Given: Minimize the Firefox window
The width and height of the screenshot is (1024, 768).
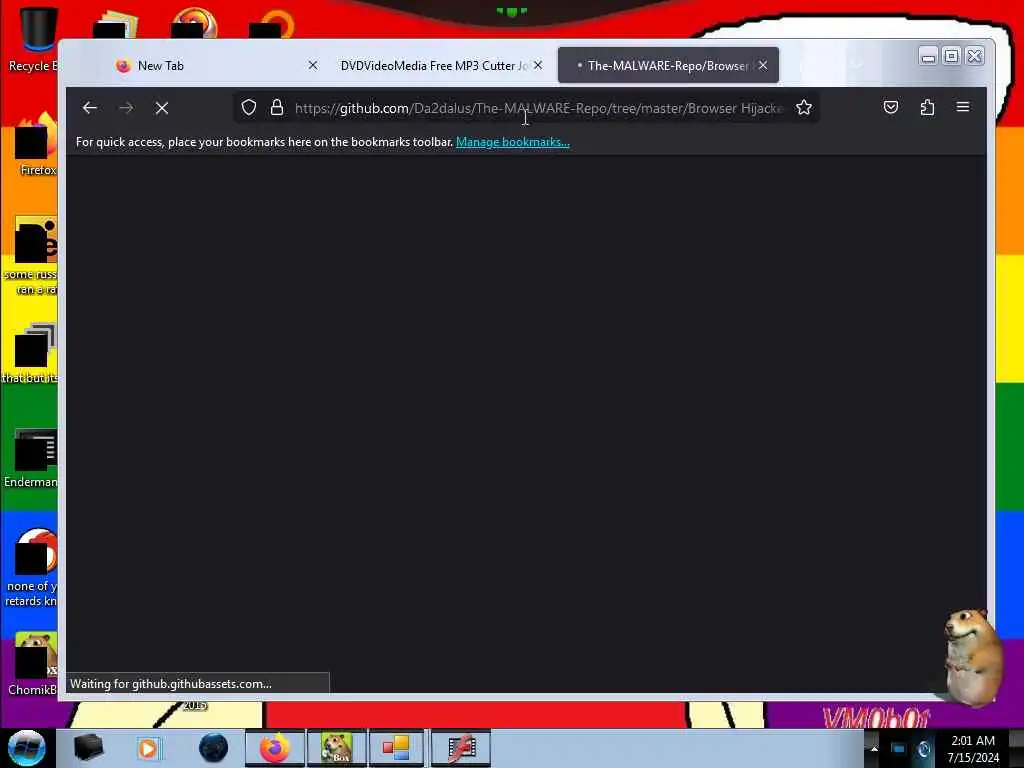Looking at the screenshot, I should (928, 56).
